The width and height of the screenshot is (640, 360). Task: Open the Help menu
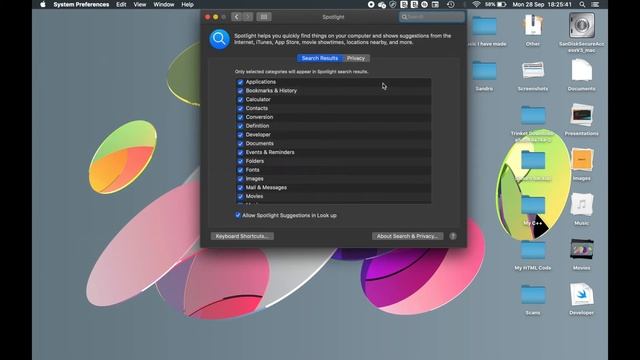pyautogui.click(x=187, y=4)
